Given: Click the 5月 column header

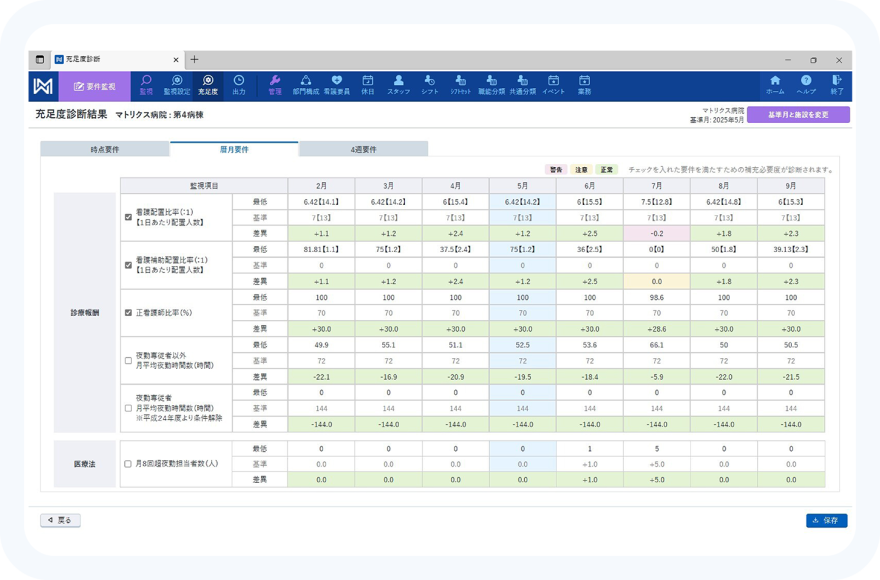Looking at the screenshot, I should pyautogui.click(x=522, y=186).
